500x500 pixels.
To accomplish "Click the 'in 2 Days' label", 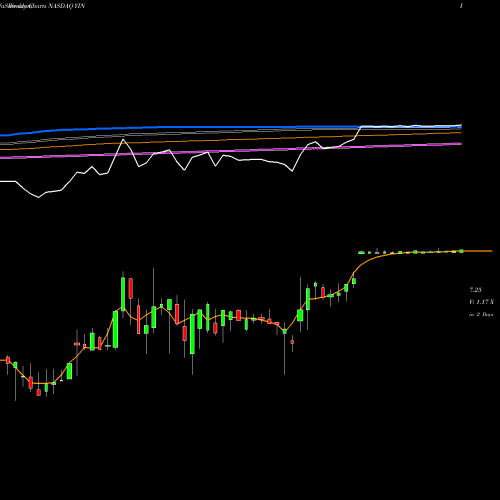I will [481, 314].
